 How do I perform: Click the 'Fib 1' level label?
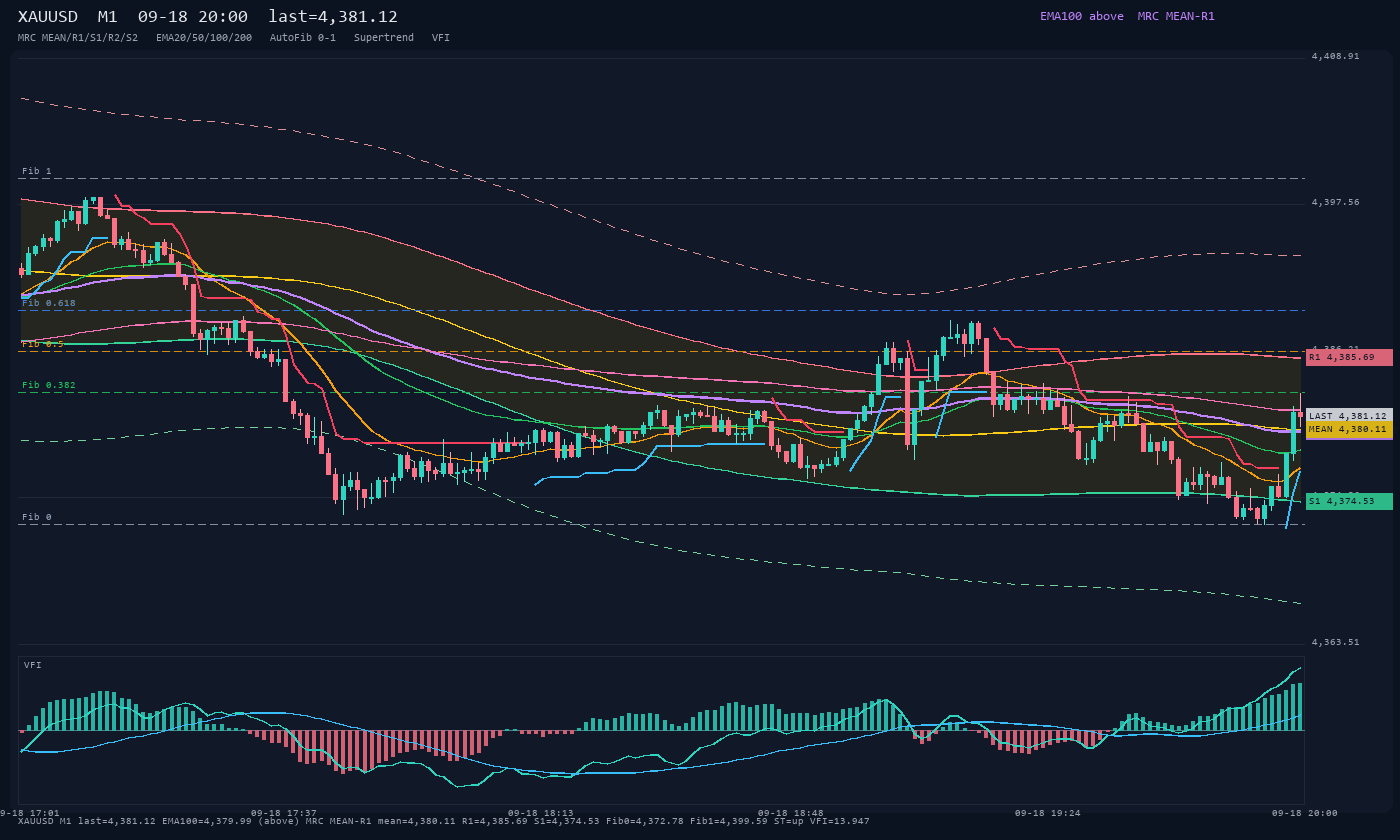click(x=36, y=171)
